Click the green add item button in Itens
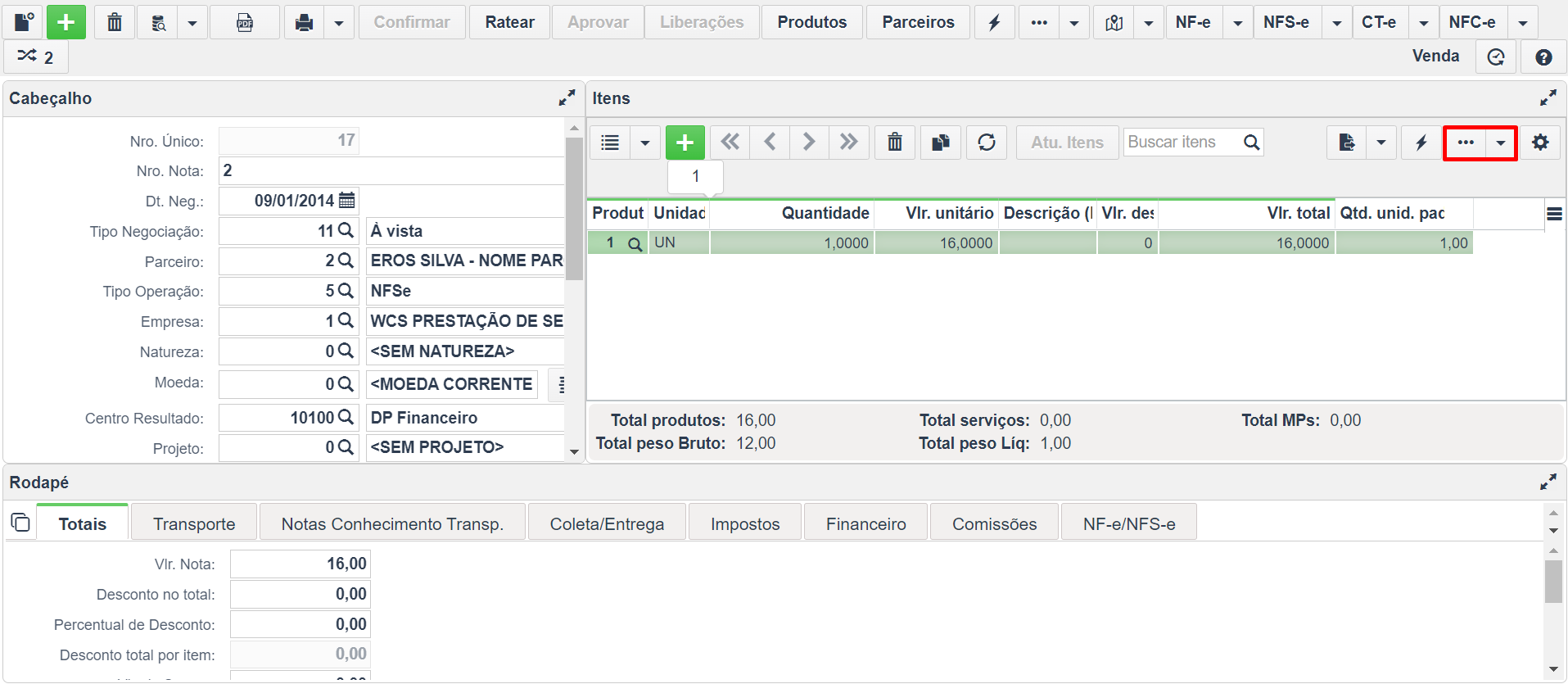This screenshot has width=1568, height=684. (x=685, y=143)
